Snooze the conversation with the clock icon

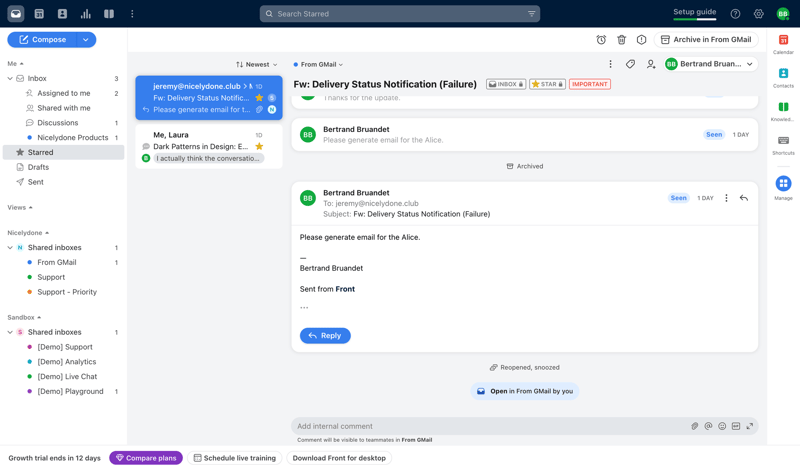(x=601, y=39)
